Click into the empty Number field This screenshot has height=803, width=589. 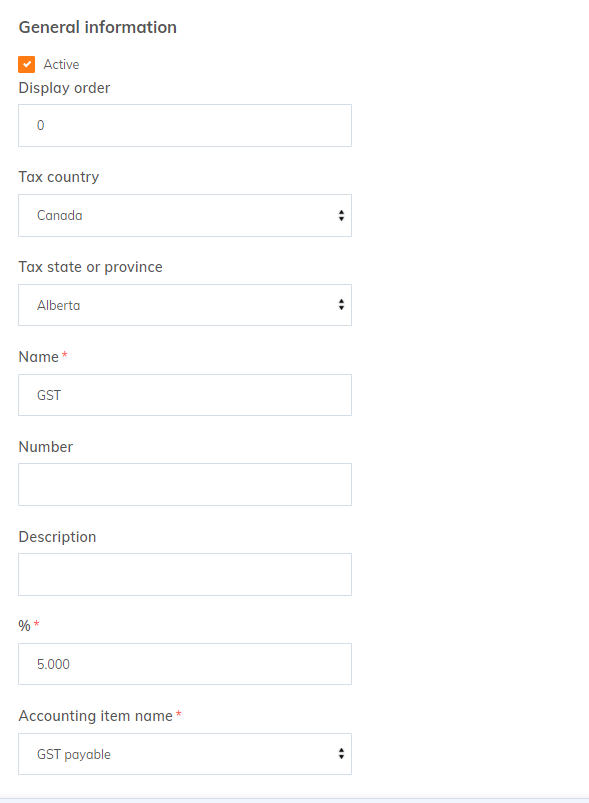point(185,484)
